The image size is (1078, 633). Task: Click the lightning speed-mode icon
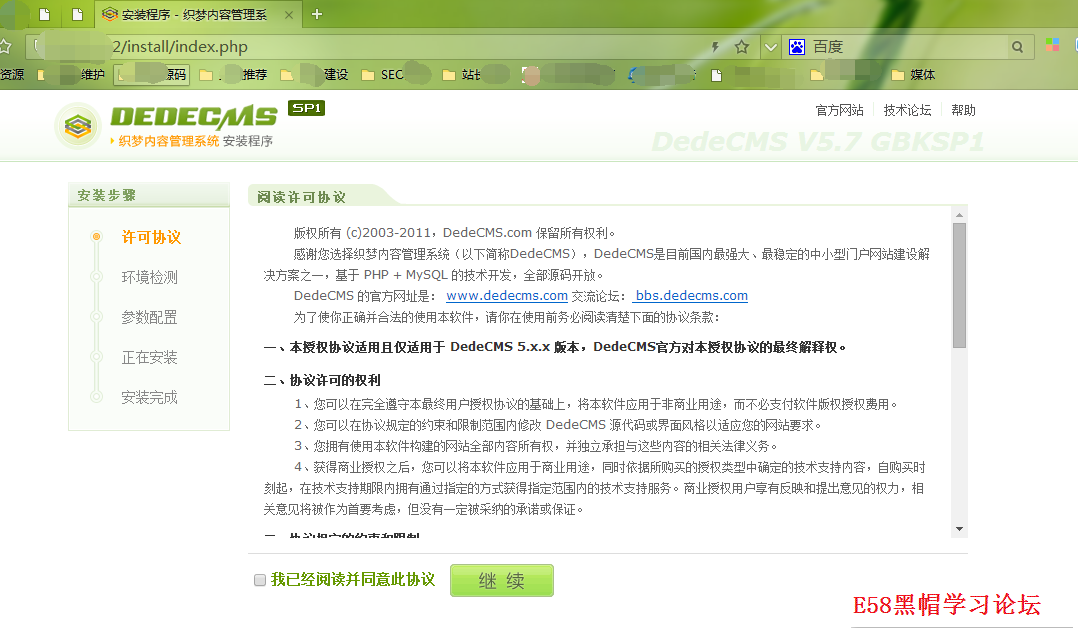tap(715, 47)
